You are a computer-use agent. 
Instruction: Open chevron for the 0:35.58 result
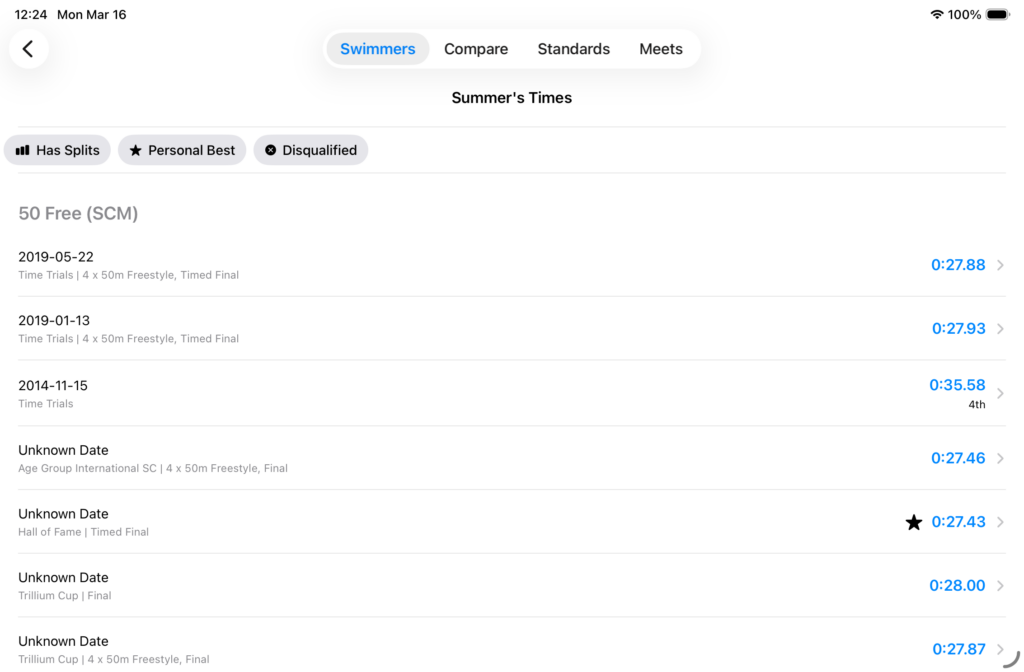(x=1000, y=393)
